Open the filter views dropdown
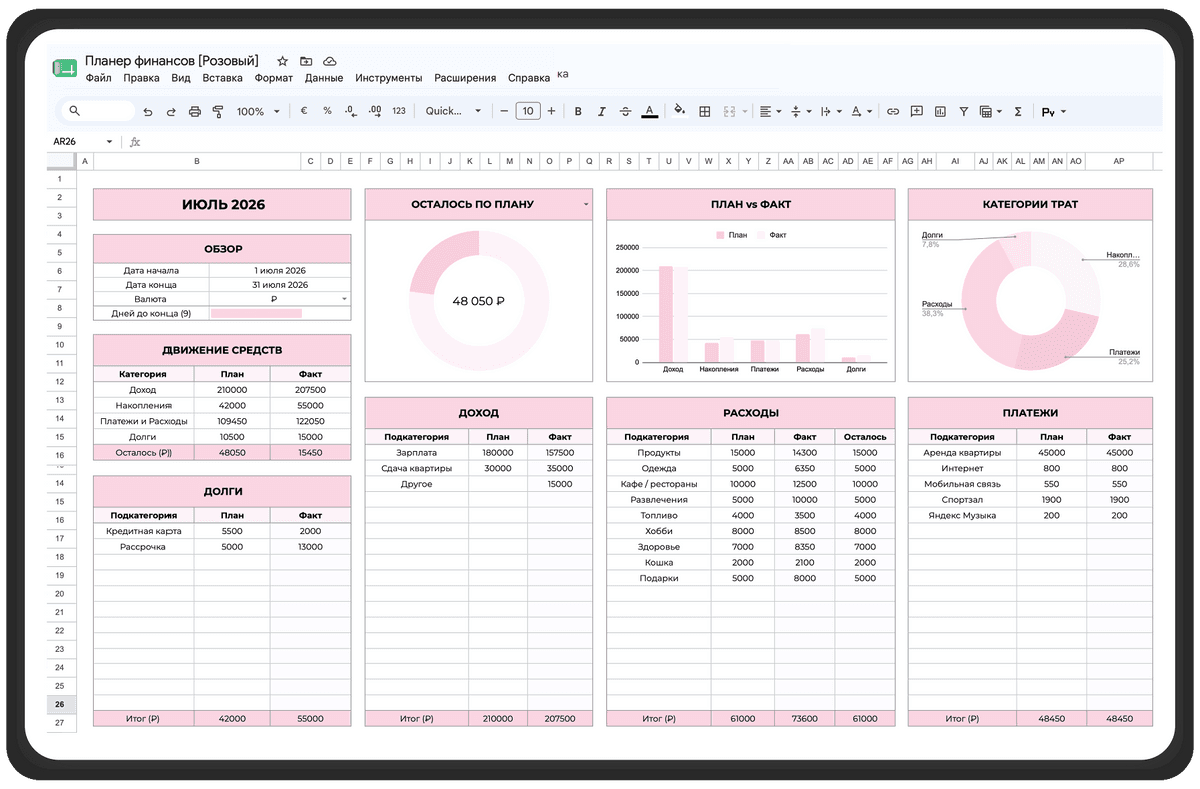 991,112
